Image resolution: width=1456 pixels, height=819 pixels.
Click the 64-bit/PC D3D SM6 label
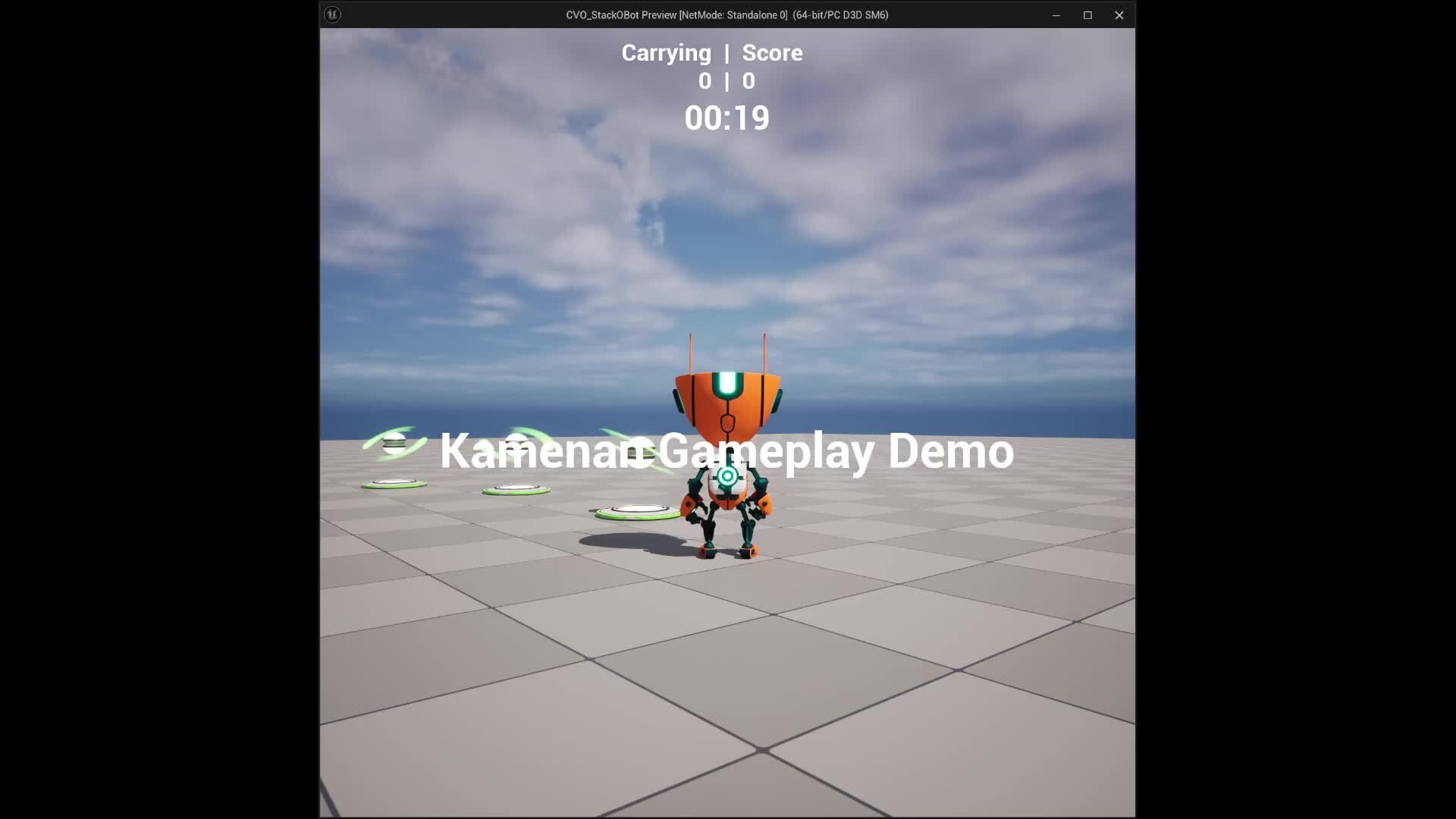[x=839, y=14]
